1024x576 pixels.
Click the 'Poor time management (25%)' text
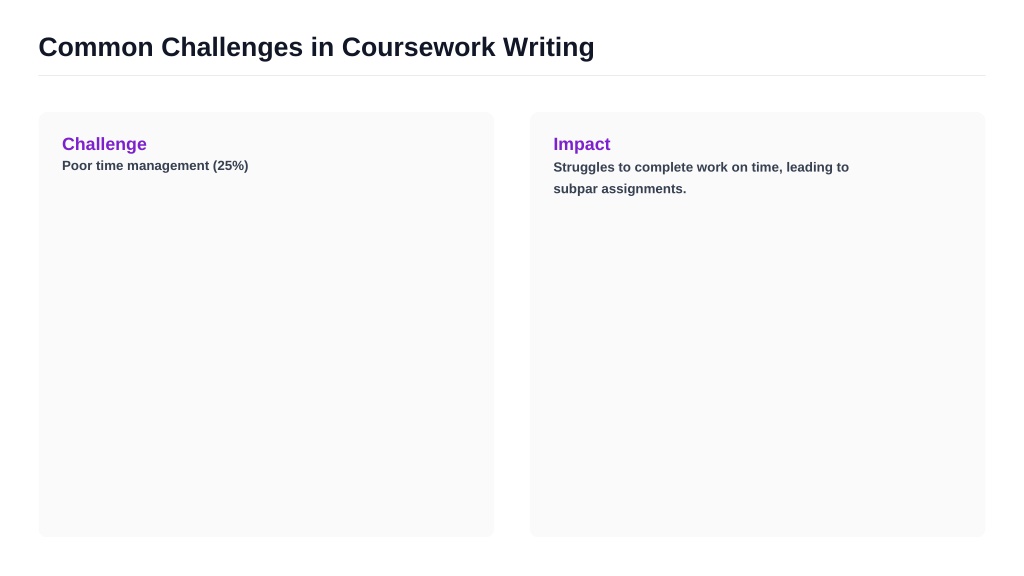pos(155,166)
